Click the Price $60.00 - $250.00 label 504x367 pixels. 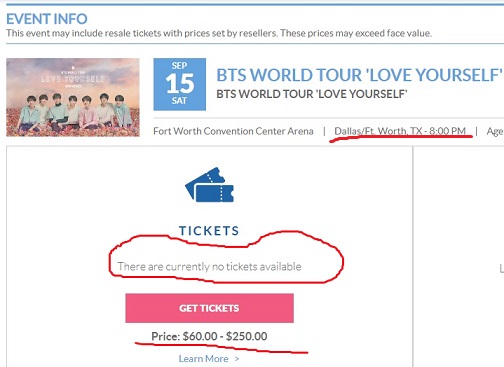tap(209, 336)
